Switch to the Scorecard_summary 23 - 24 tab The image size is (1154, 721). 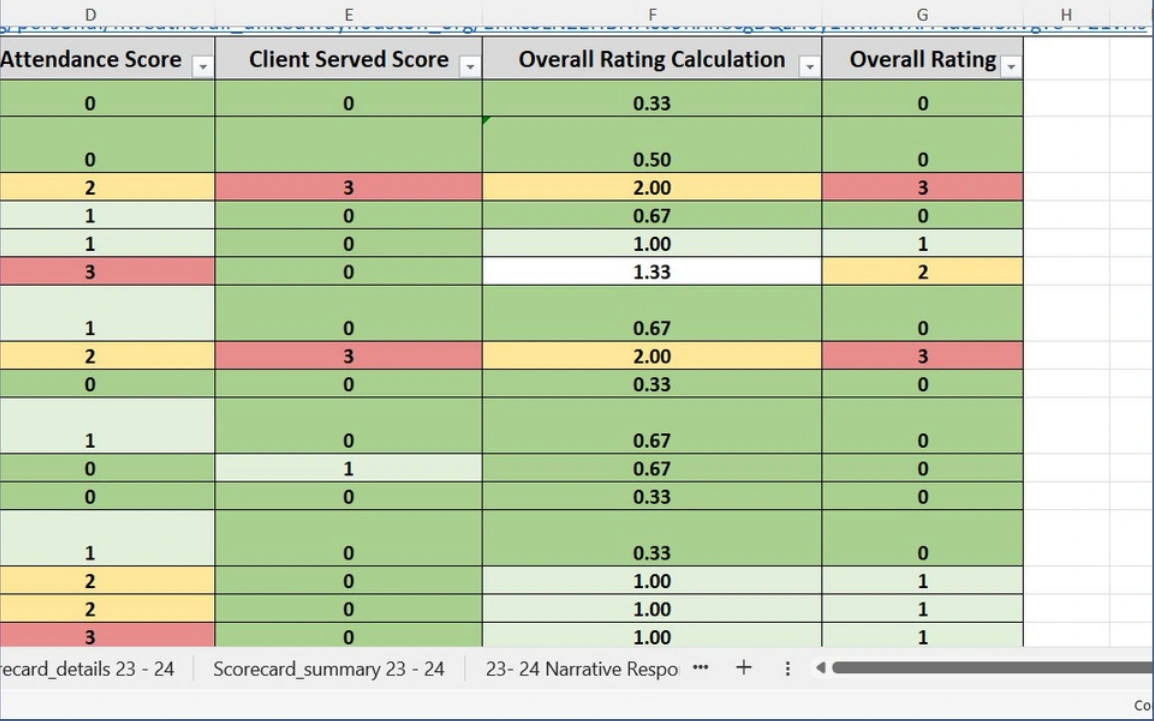(329, 669)
